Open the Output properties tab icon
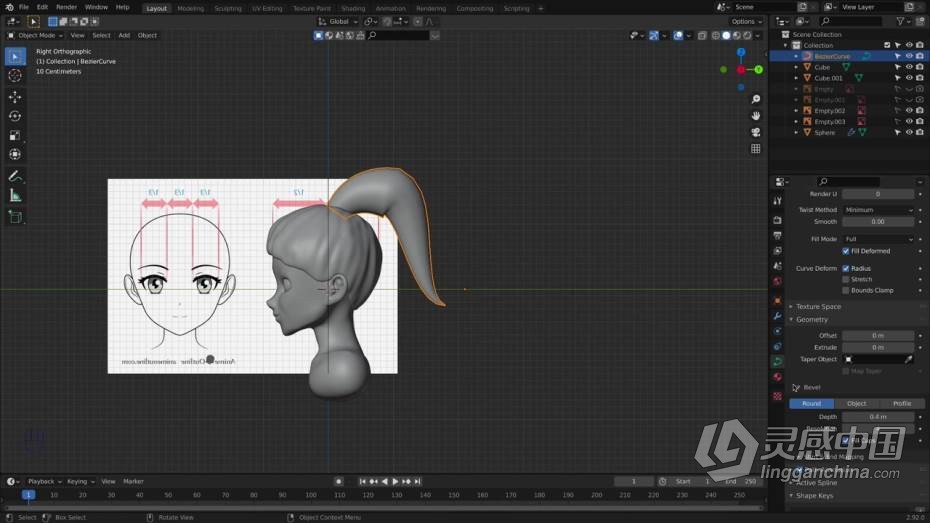This screenshot has height=523, width=930. click(778, 235)
